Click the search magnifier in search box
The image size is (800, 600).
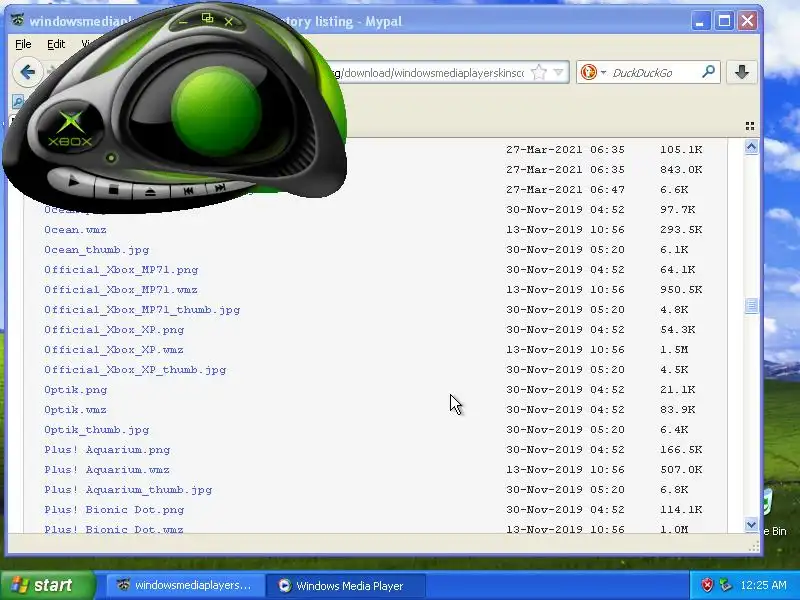(x=708, y=72)
